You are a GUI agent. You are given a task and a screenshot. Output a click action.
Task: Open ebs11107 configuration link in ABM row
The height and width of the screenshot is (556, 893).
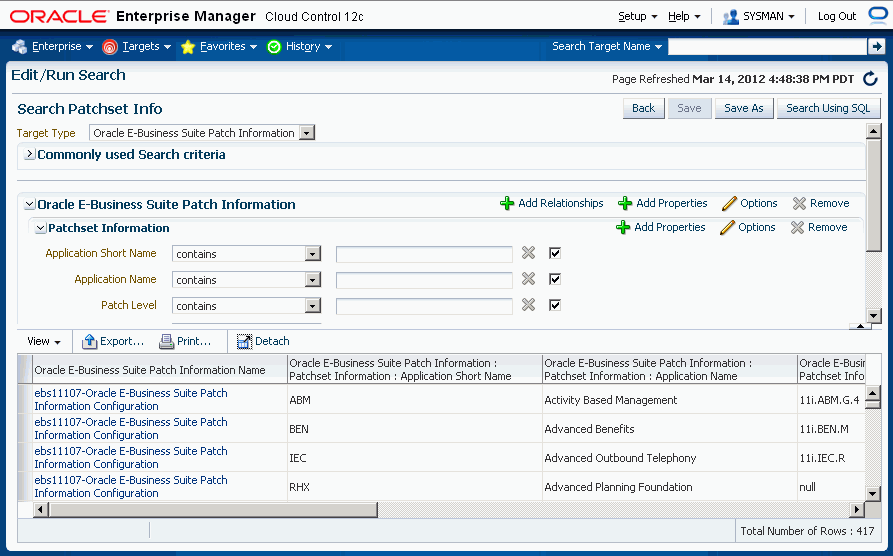point(131,399)
